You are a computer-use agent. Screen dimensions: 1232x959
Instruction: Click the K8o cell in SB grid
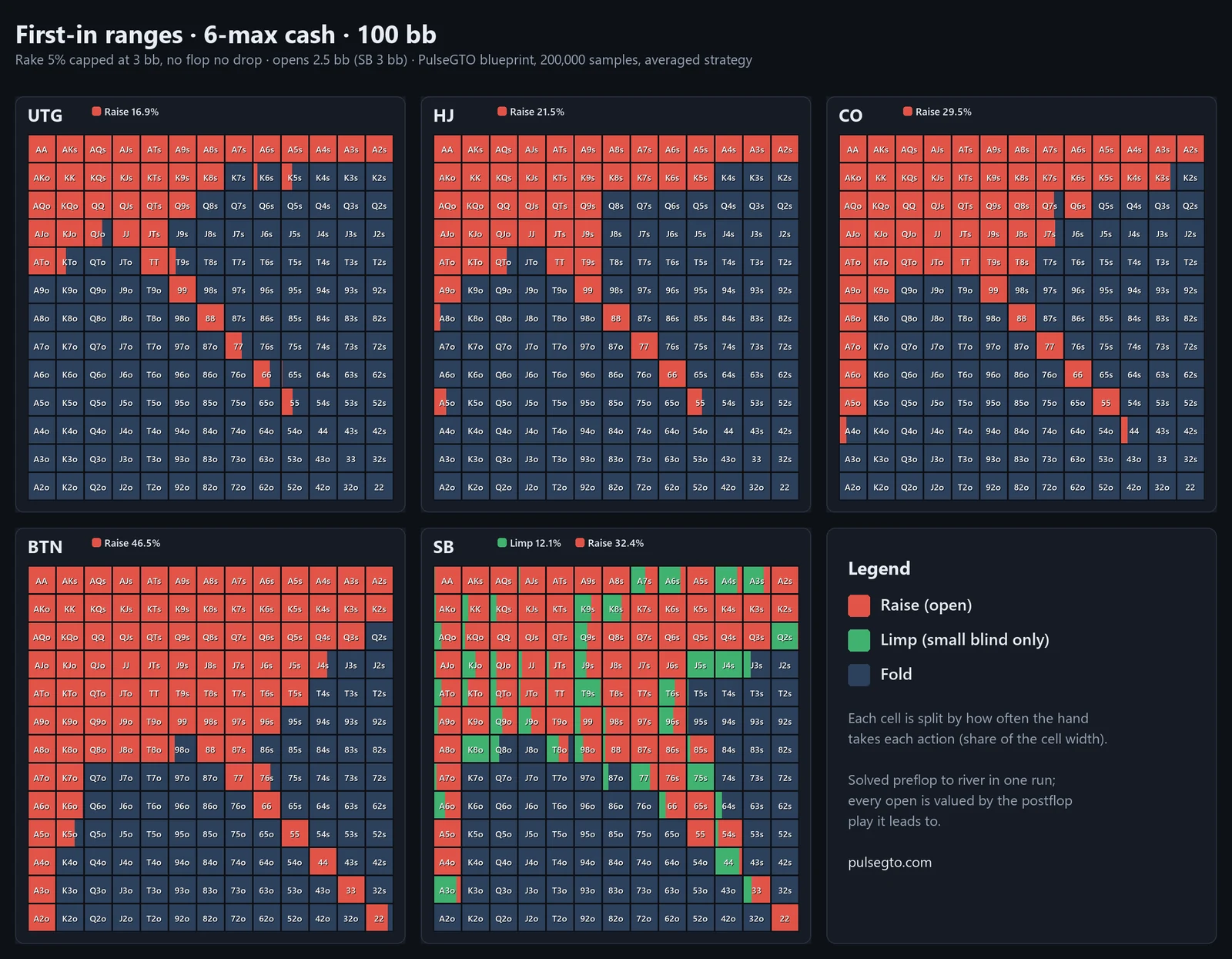(x=475, y=750)
